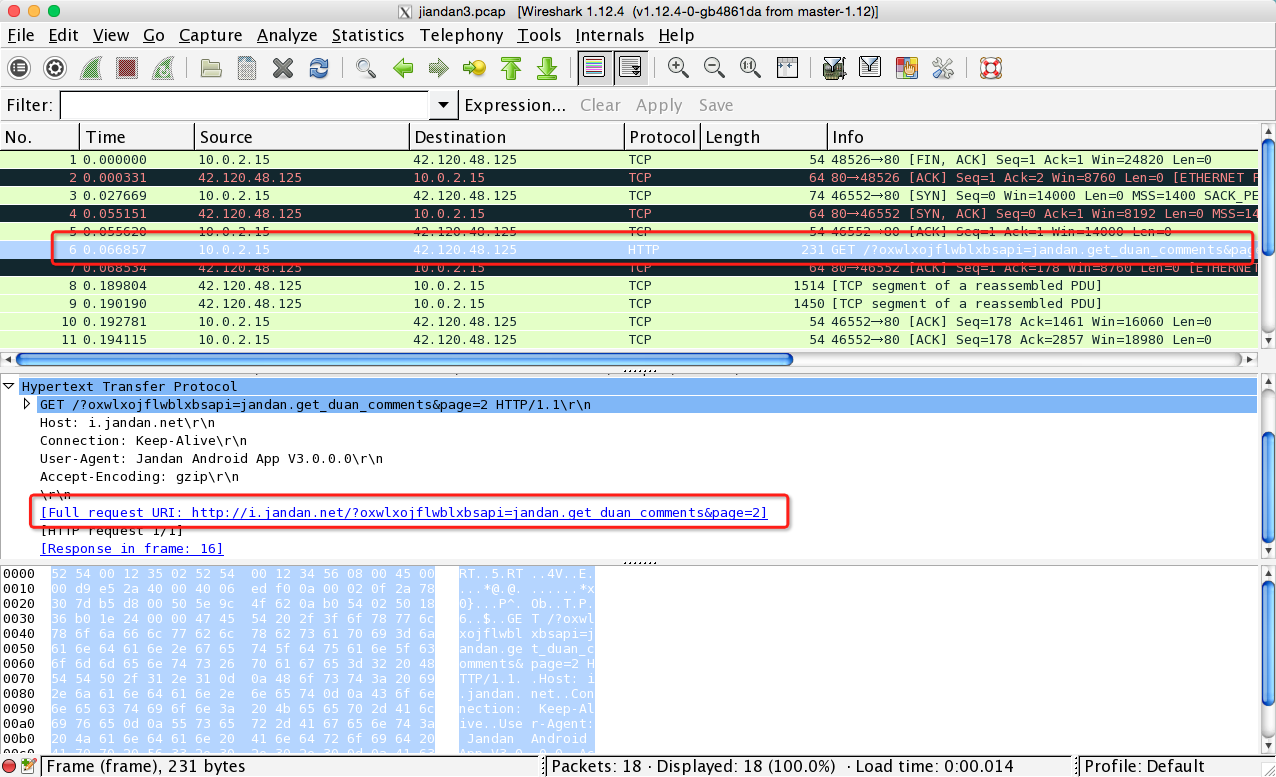1276x777 pixels.
Task: Open the Capture menu
Action: coord(211,35)
